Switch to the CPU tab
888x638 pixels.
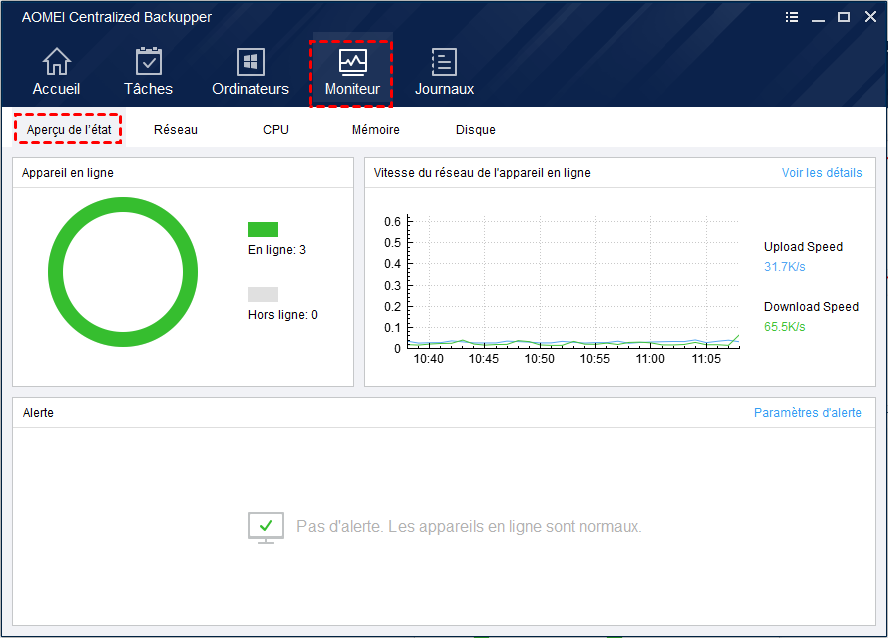click(276, 130)
